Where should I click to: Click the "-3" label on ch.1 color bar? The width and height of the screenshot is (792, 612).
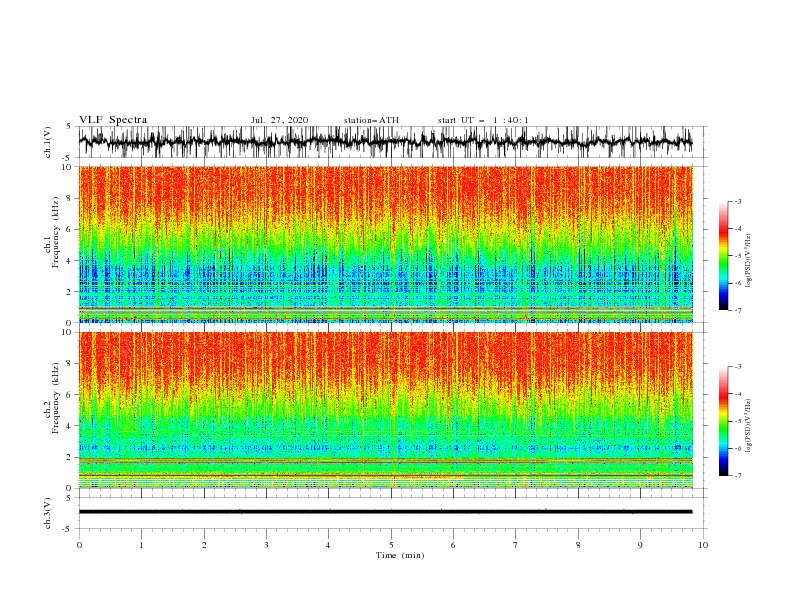pyautogui.click(x=738, y=201)
